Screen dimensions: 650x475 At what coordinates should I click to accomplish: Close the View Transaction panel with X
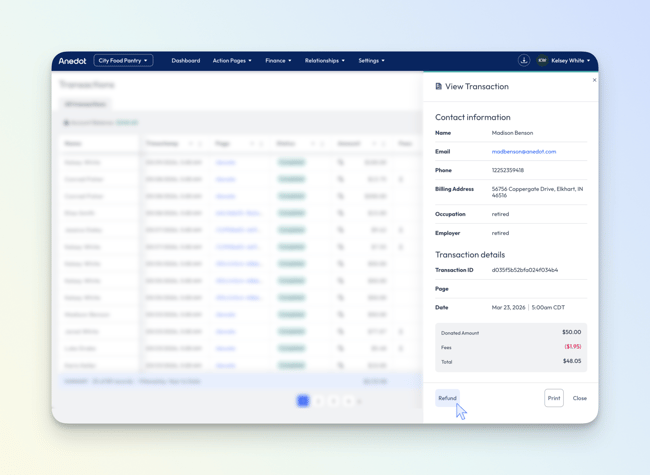(594, 80)
